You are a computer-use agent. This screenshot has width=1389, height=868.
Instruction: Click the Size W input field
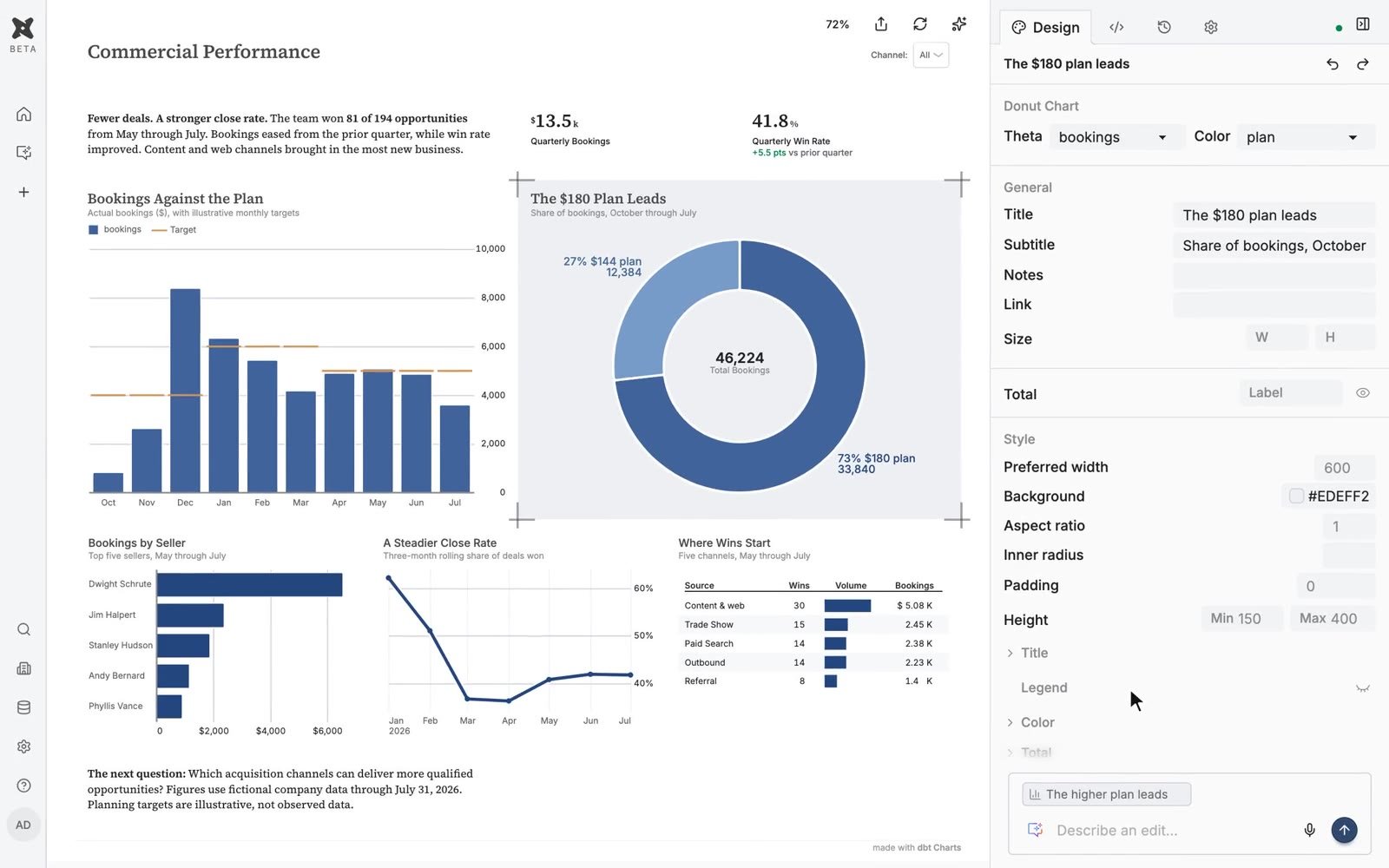click(1276, 338)
